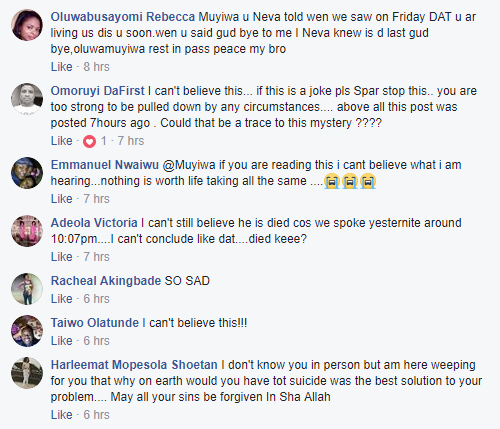Click Emmanuel Nwaiwu's profile photo
Image resolution: width=500 pixels, height=429 pixels.
tap(27, 173)
